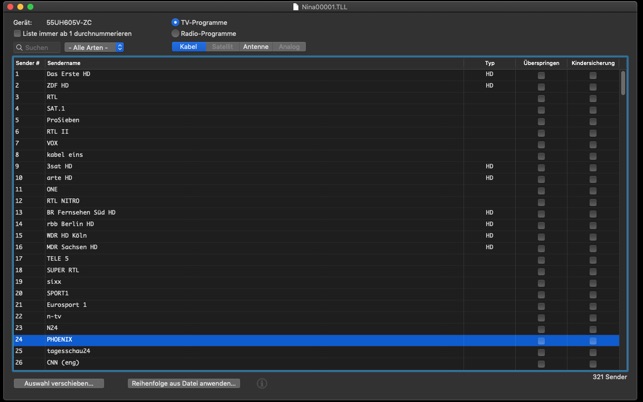Click the search magnifier icon
The width and height of the screenshot is (643, 402).
point(19,48)
